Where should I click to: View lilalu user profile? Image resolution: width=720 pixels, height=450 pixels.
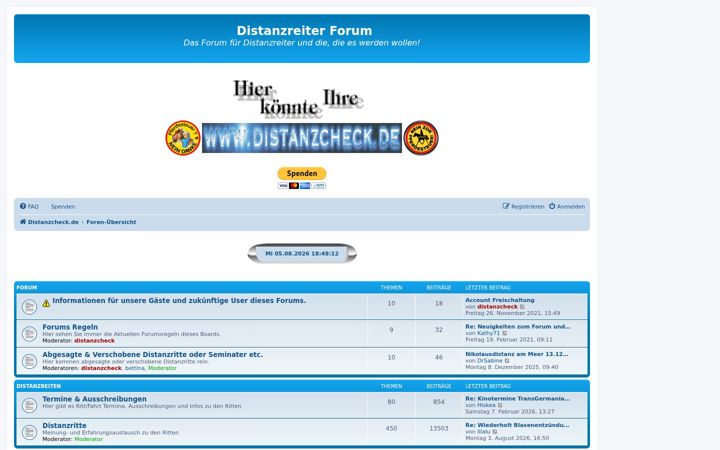pos(484,432)
